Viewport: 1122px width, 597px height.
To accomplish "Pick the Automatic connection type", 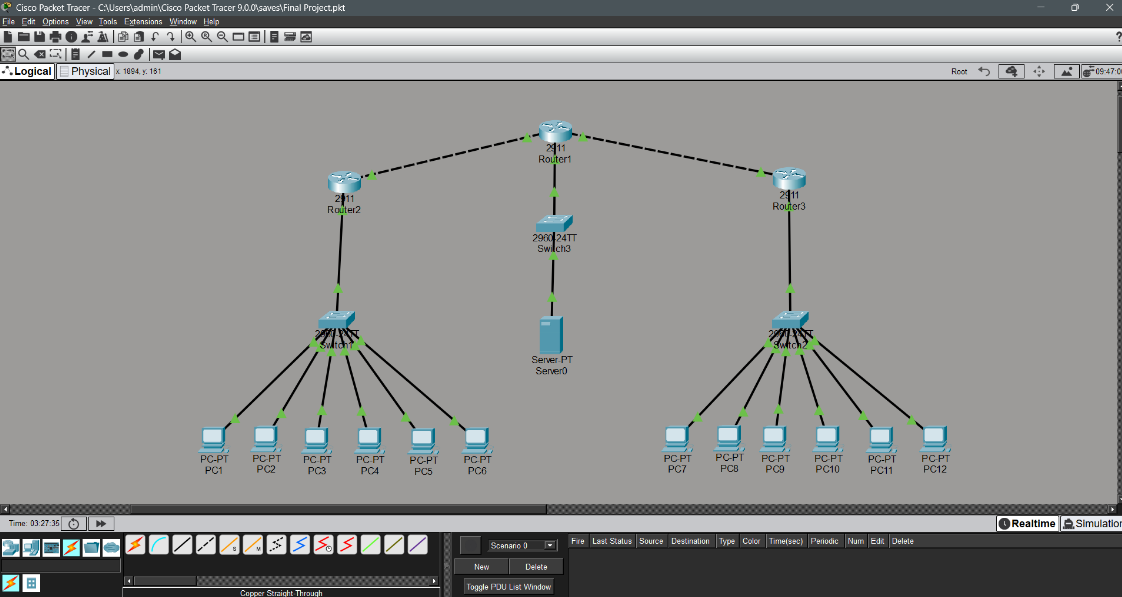I will [135, 545].
